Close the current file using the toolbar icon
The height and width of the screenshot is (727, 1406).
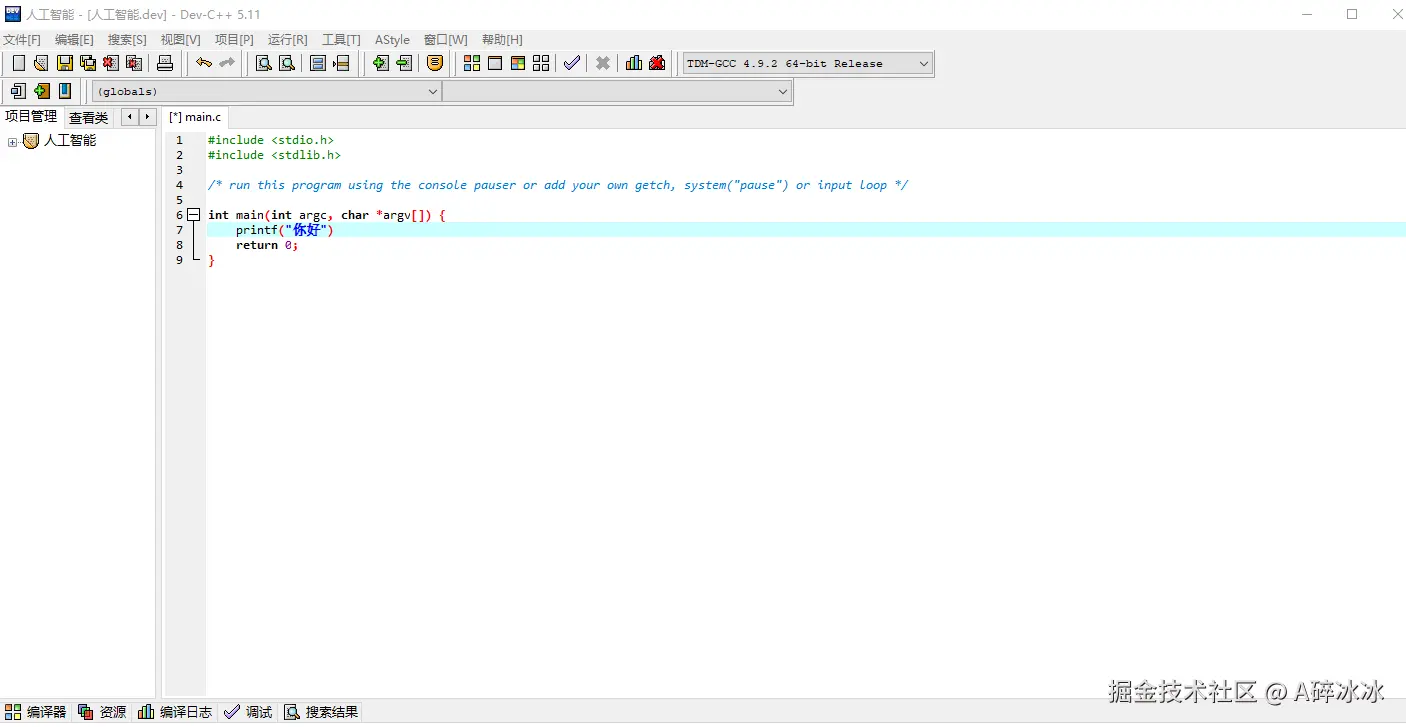point(110,63)
